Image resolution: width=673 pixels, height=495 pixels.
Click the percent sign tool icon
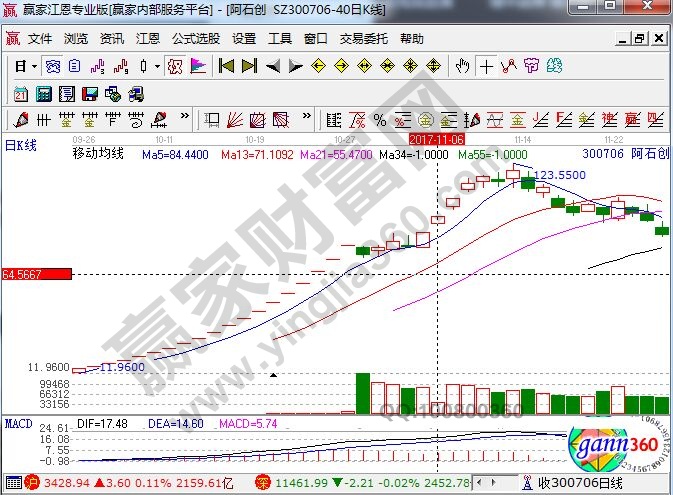coord(379,120)
